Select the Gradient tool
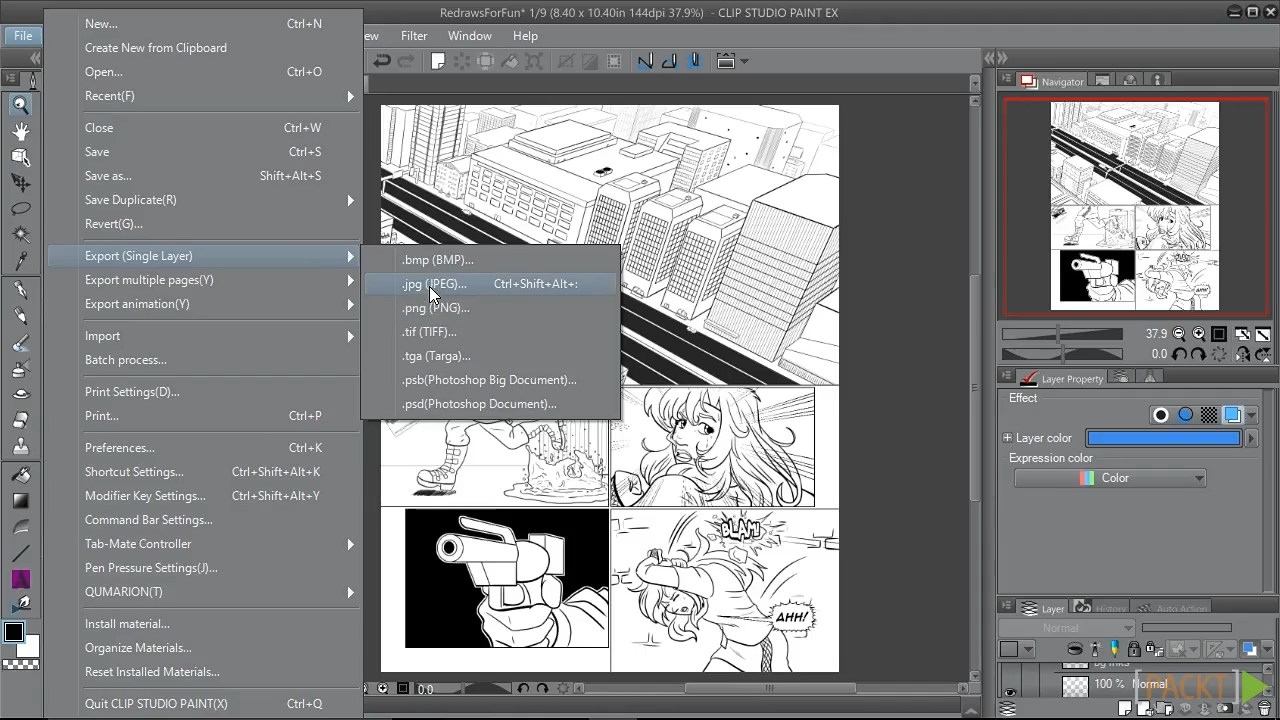 pos(20,501)
